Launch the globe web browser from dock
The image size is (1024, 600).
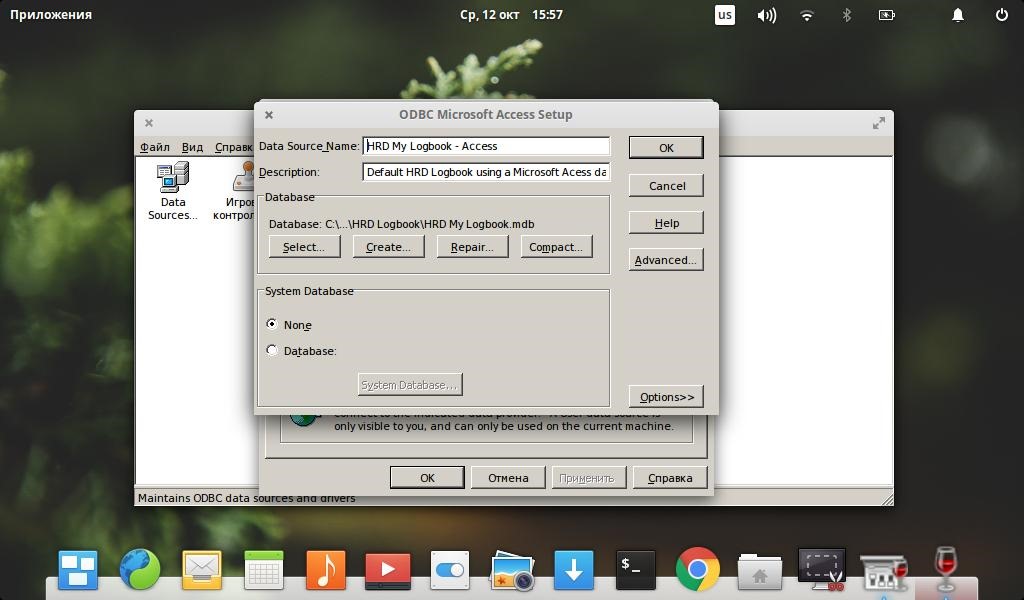point(140,569)
